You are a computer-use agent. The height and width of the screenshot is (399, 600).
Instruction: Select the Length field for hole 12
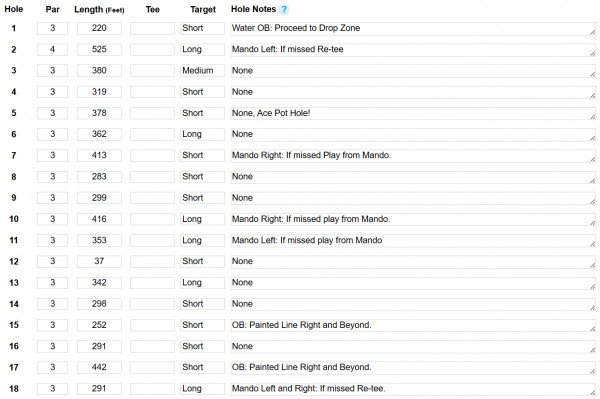pos(99,261)
